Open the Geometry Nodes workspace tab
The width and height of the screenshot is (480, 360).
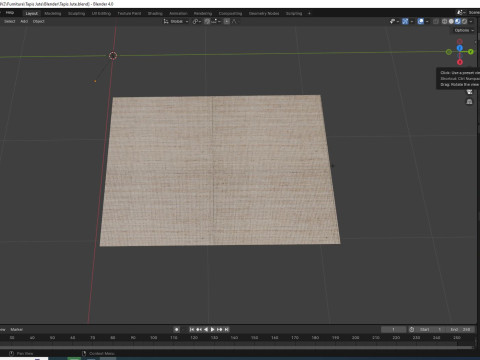tap(264, 13)
